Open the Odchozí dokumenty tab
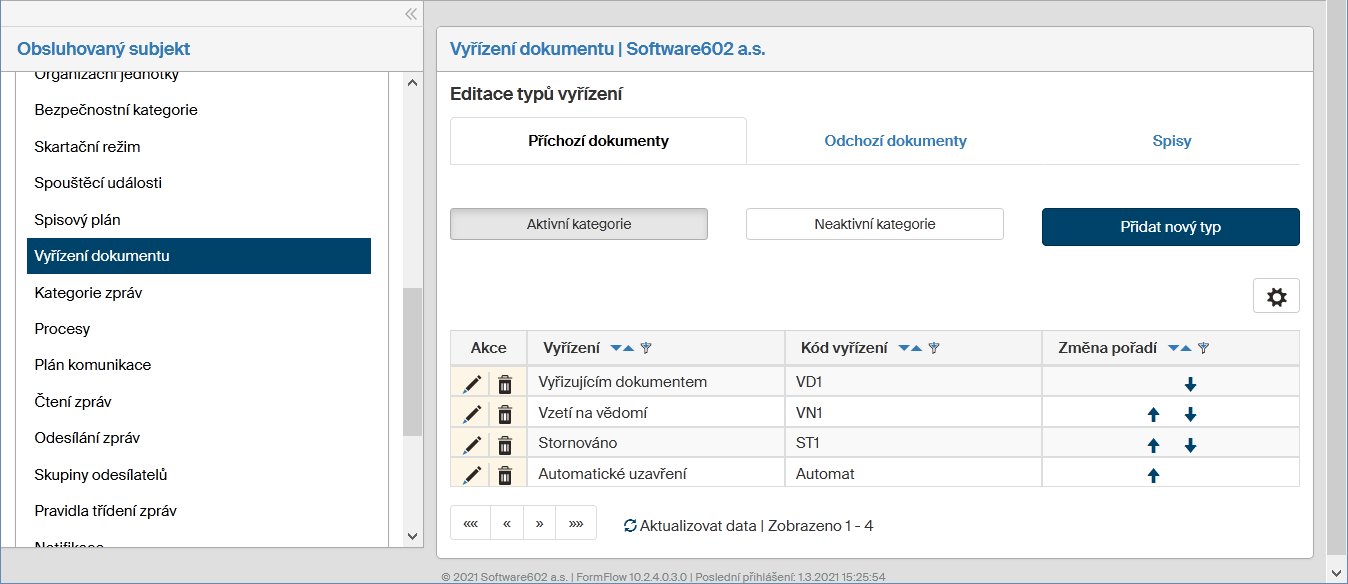1348x584 pixels. 895,141
